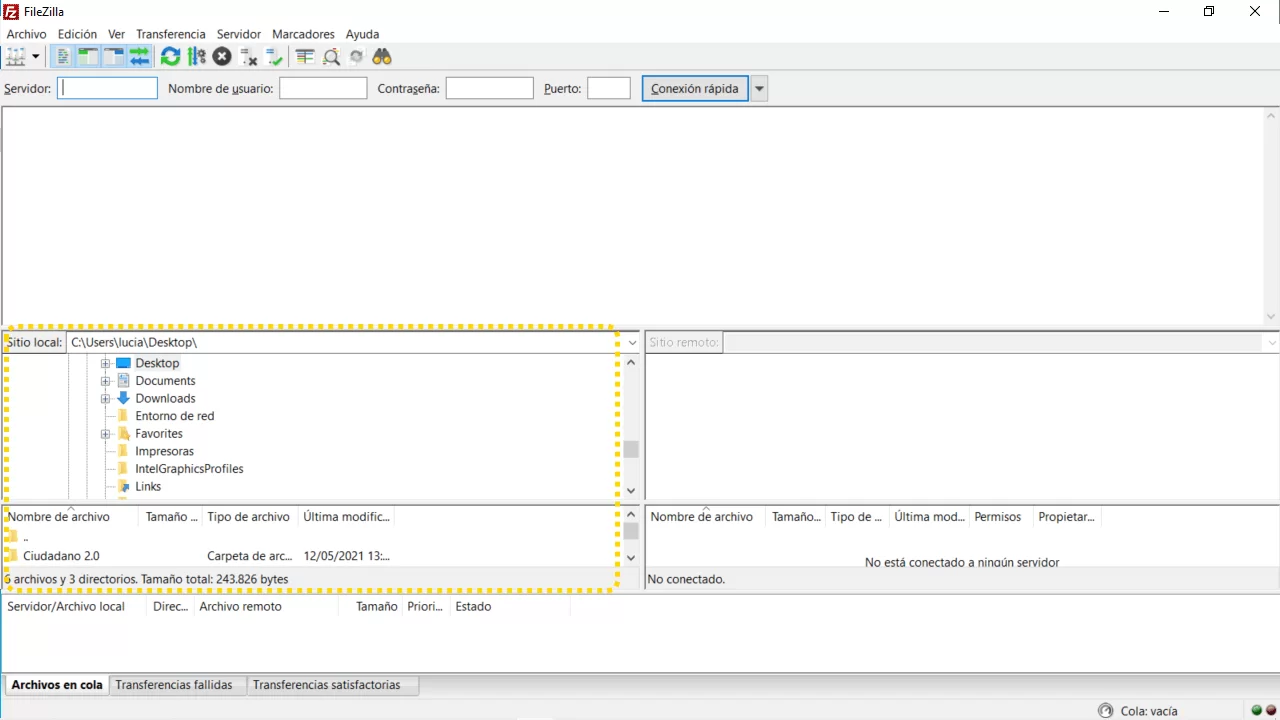Select Desktop in the local tree
Viewport: 1280px width, 720px height.
point(157,363)
